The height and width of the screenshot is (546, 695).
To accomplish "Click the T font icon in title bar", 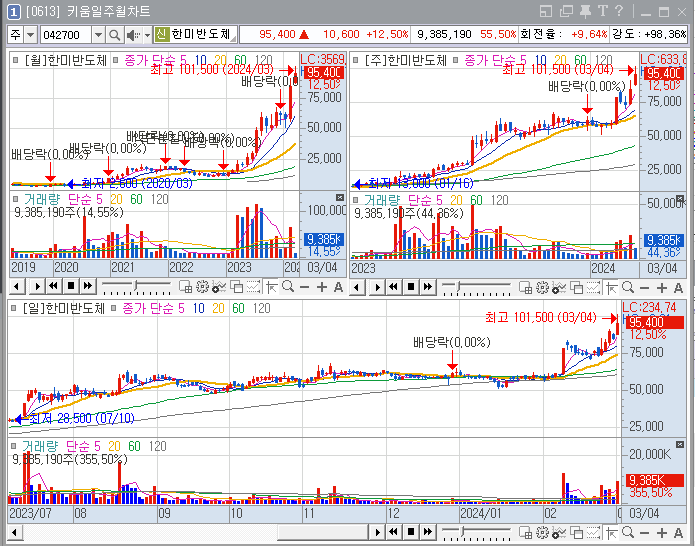I will point(602,11).
